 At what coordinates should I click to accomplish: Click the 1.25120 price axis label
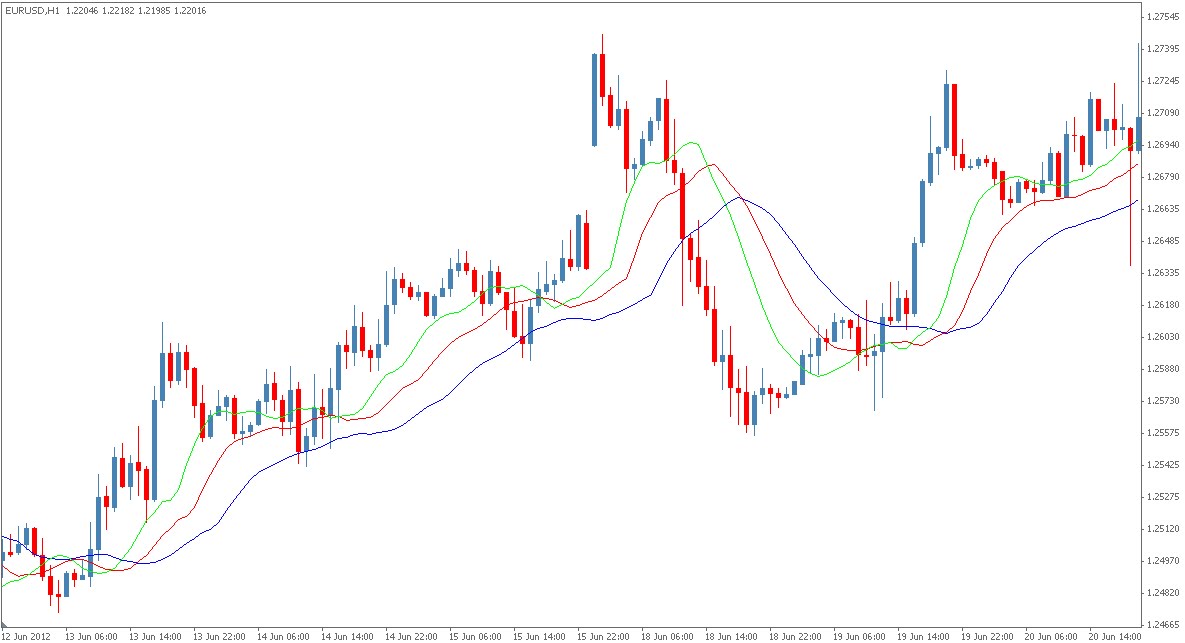click(x=1163, y=529)
